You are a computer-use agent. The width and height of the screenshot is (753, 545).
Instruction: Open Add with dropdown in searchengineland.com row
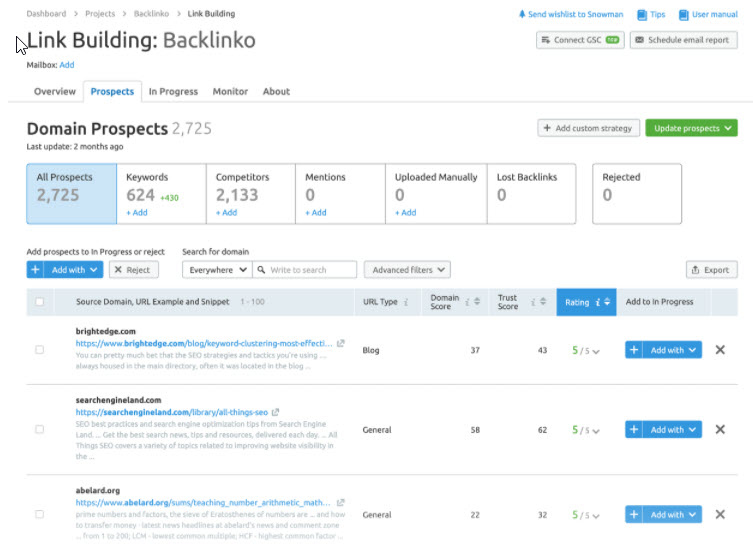point(673,429)
